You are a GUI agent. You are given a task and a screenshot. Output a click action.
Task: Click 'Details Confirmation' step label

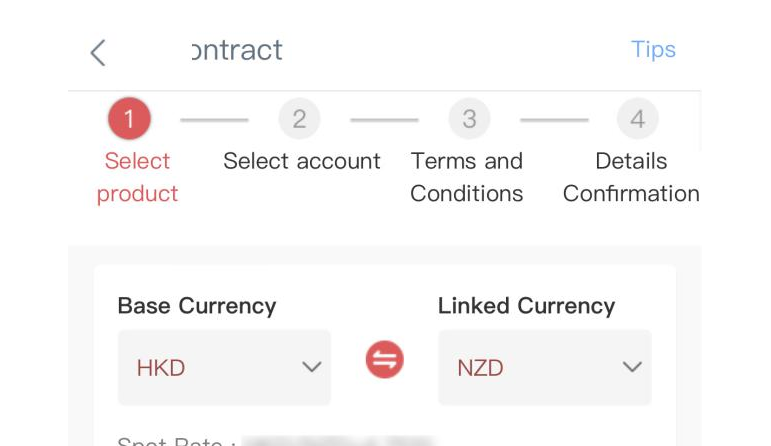coord(631,177)
